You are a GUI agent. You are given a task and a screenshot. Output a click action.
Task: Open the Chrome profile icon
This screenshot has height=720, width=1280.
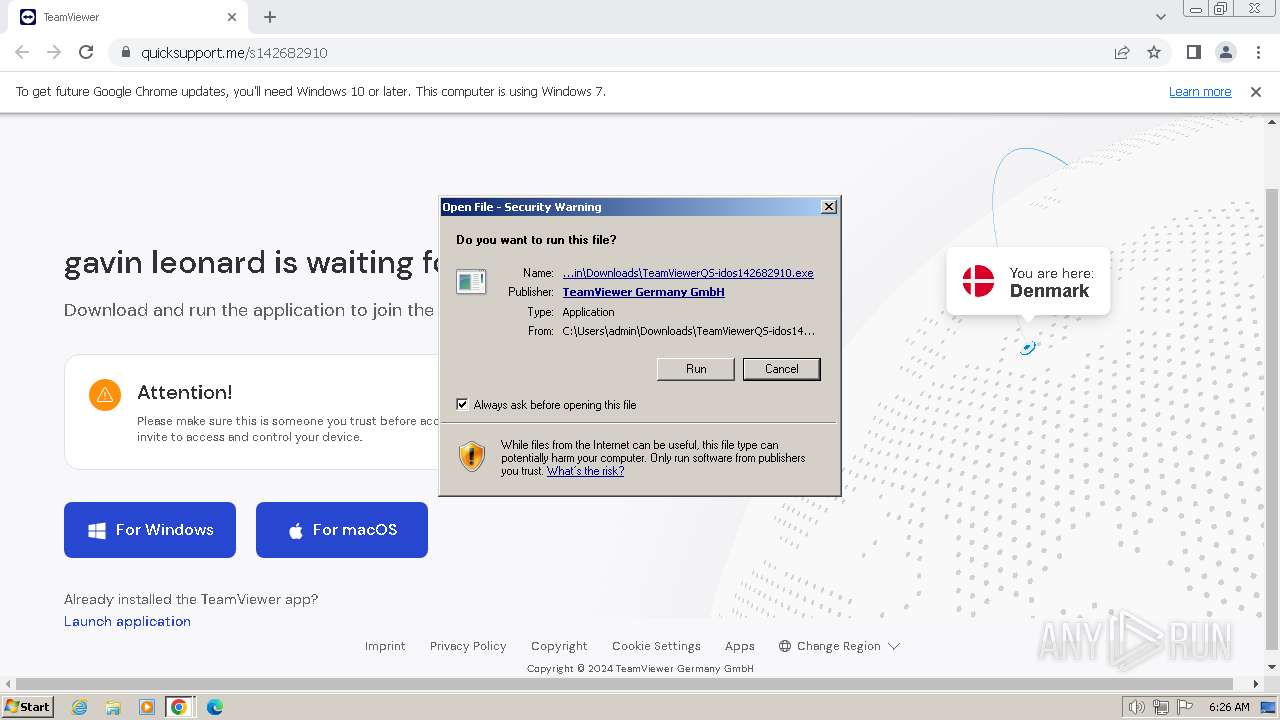pyautogui.click(x=1225, y=52)
